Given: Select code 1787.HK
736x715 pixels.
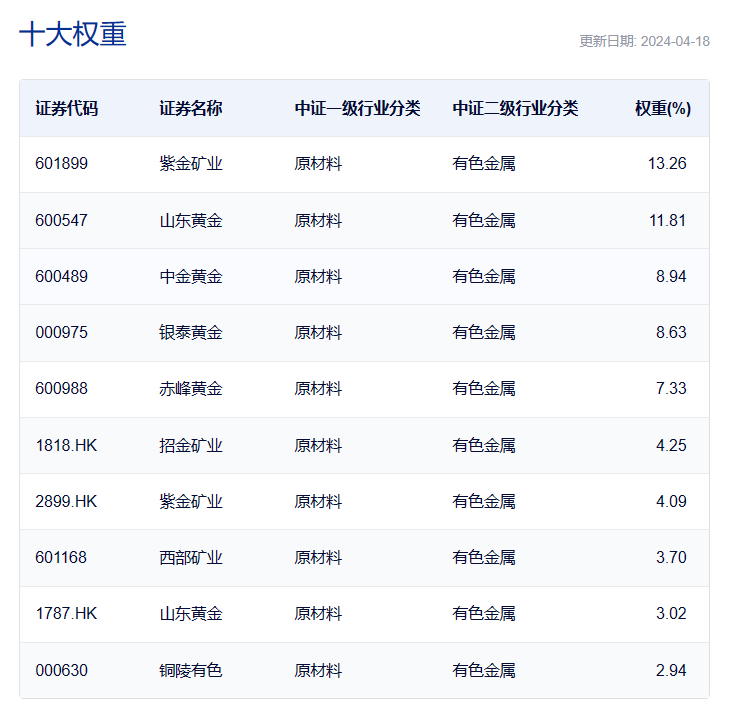Looking at the screenshot, I should 66,613.
